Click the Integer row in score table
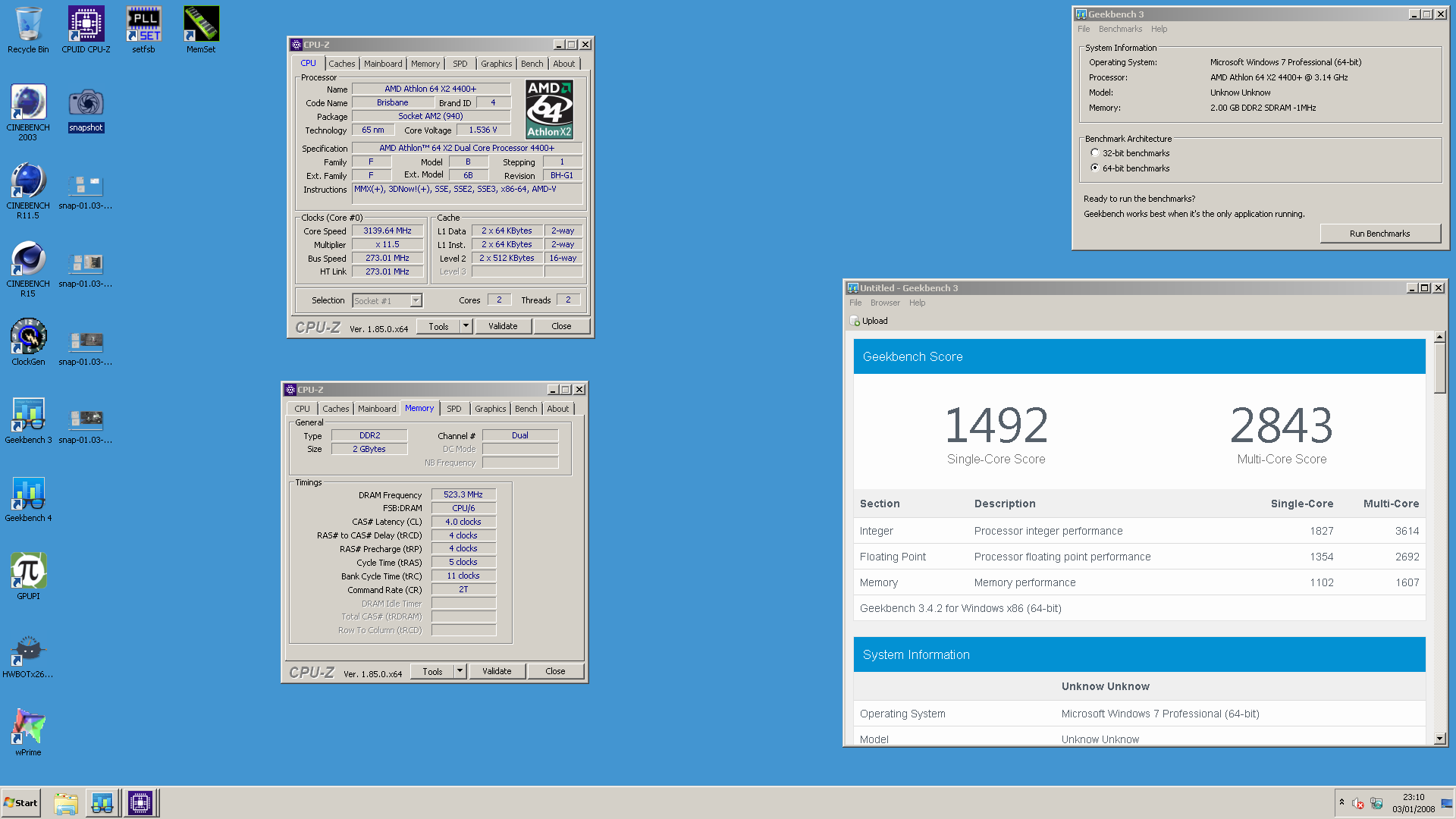The width and height of the screenshot is (1456, 819). pos(1139,531)
